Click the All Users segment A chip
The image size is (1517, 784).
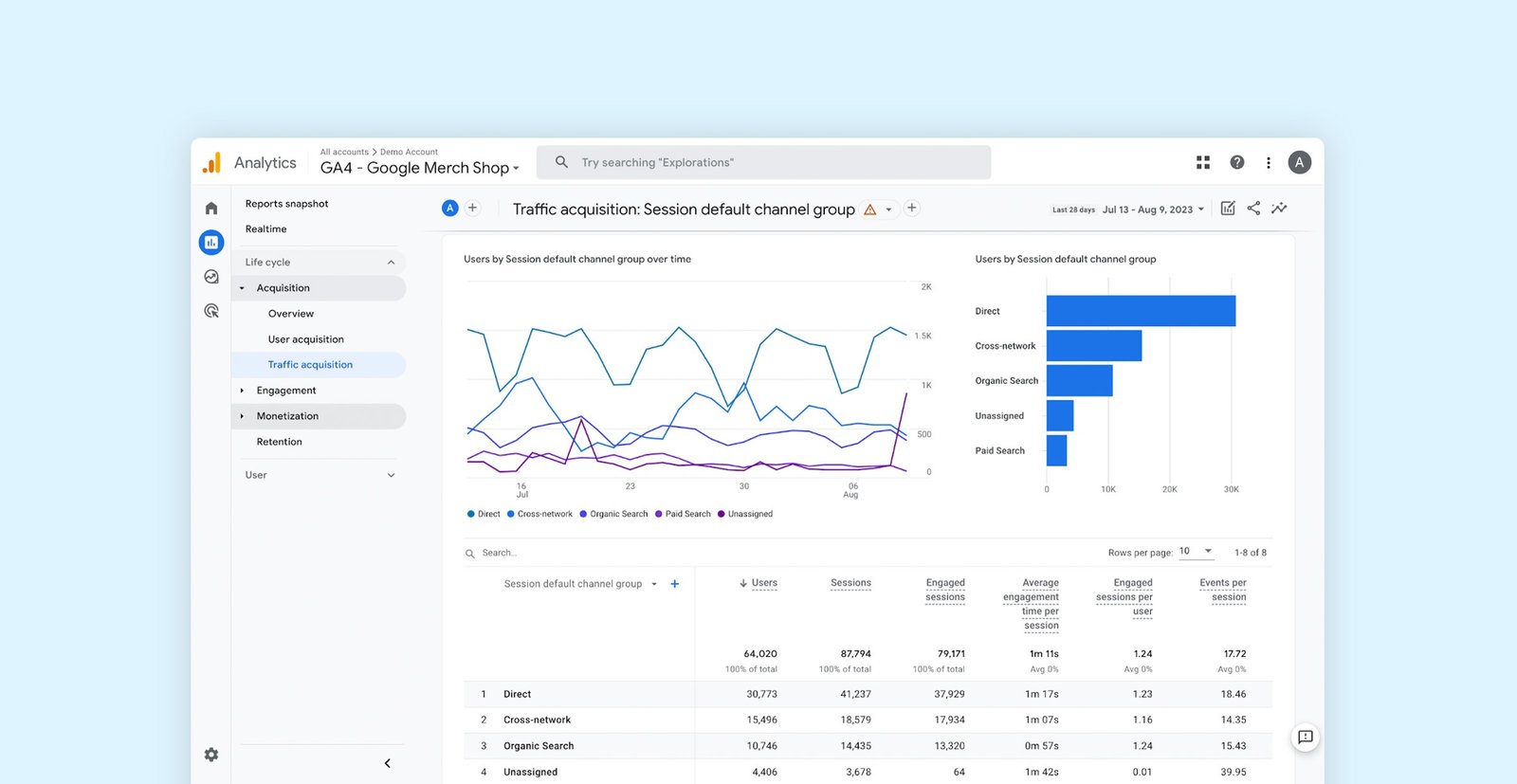[450, 209]
